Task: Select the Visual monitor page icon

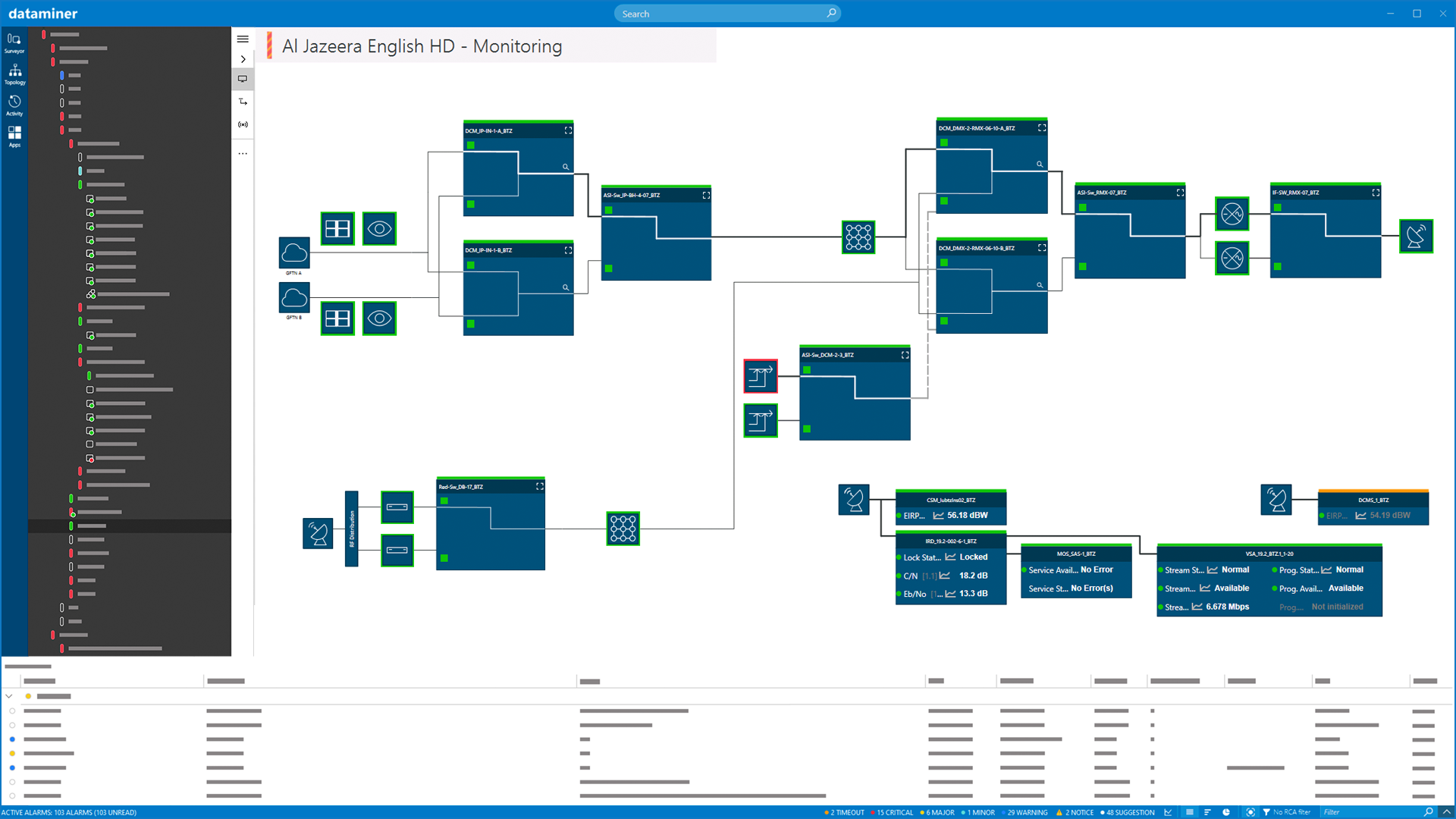Action: 243,79
